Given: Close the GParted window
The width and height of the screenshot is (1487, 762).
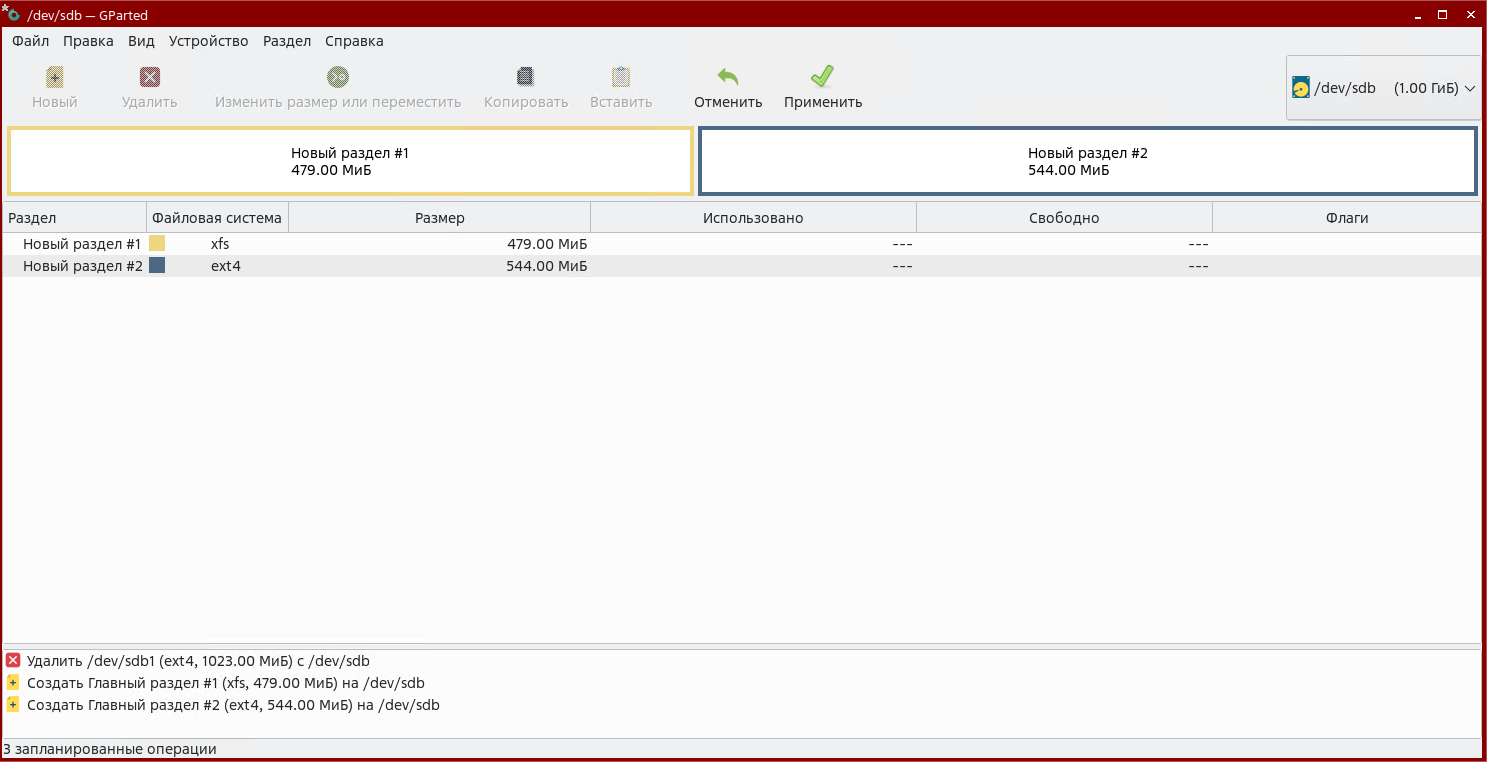Looking at the screenshot, I should (1469, 15).
